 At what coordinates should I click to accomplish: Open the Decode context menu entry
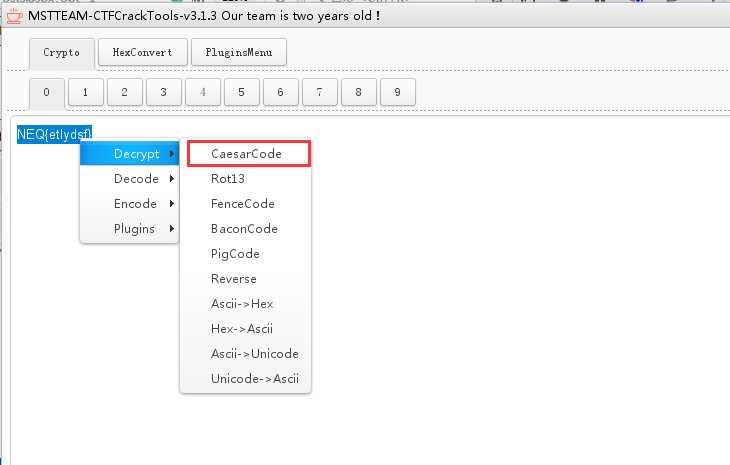pyautogui.click(x=129, y=179)
